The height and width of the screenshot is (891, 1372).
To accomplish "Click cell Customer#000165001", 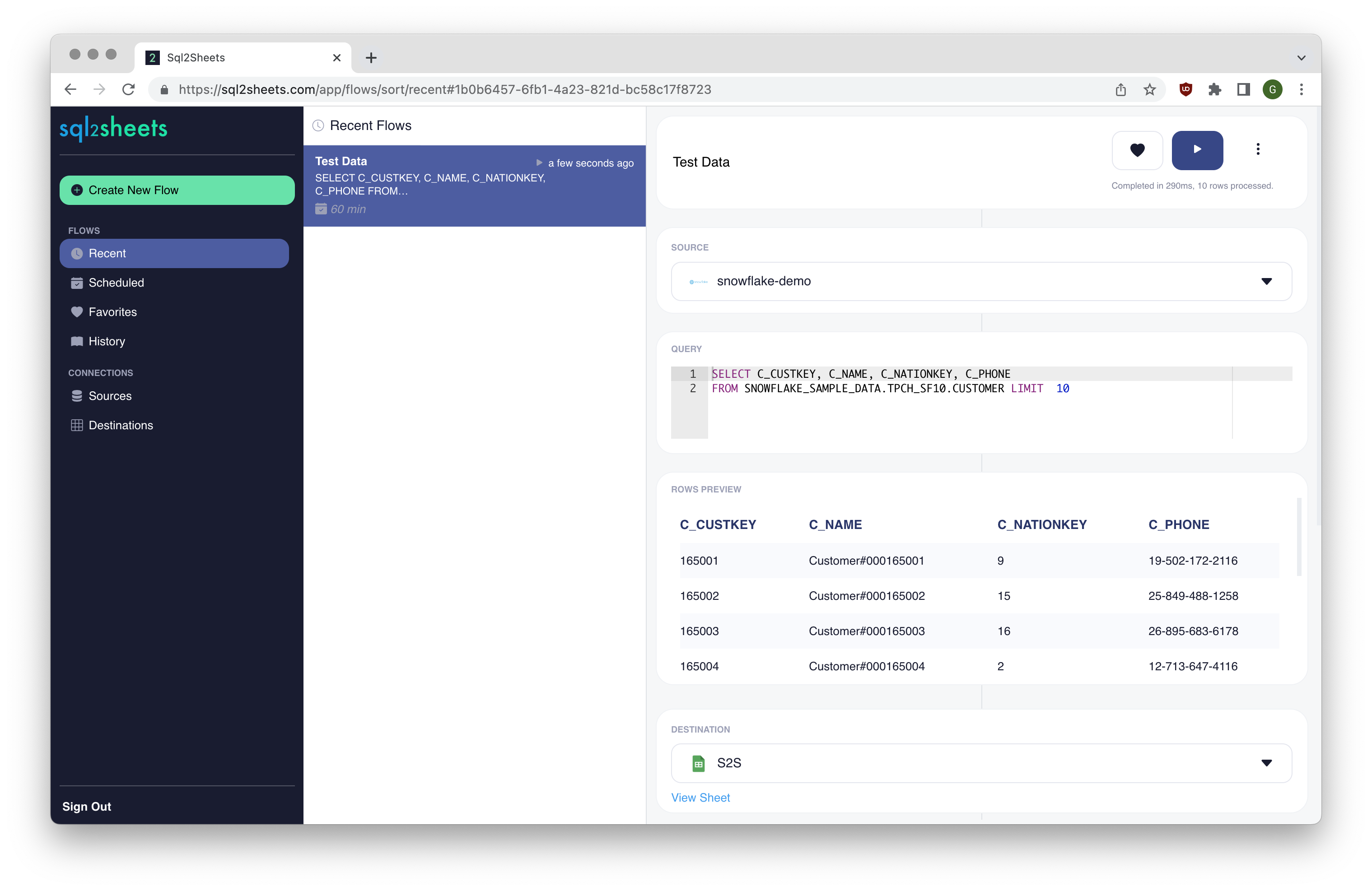I will (867, 561).
